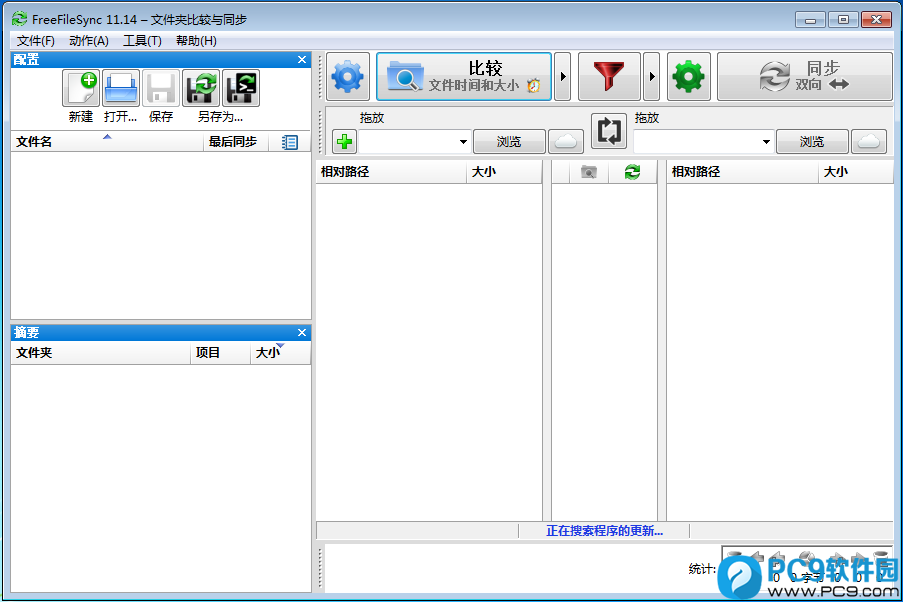Open the File menu
Viewport: 903px width, 602px height.
point(36,41)
